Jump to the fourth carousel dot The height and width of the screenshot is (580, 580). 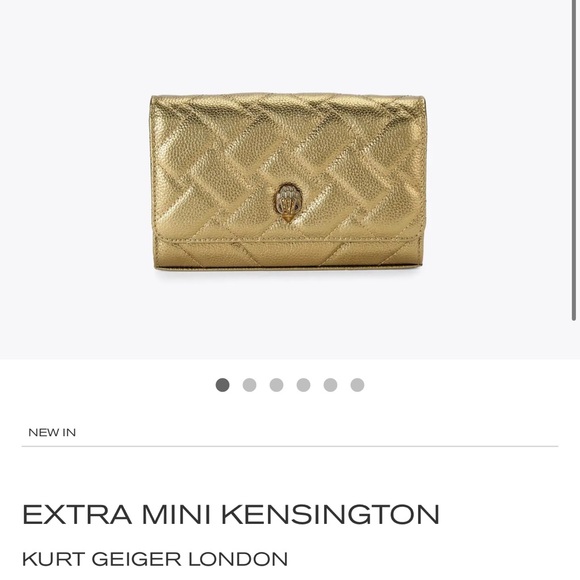tap(303, 385)
